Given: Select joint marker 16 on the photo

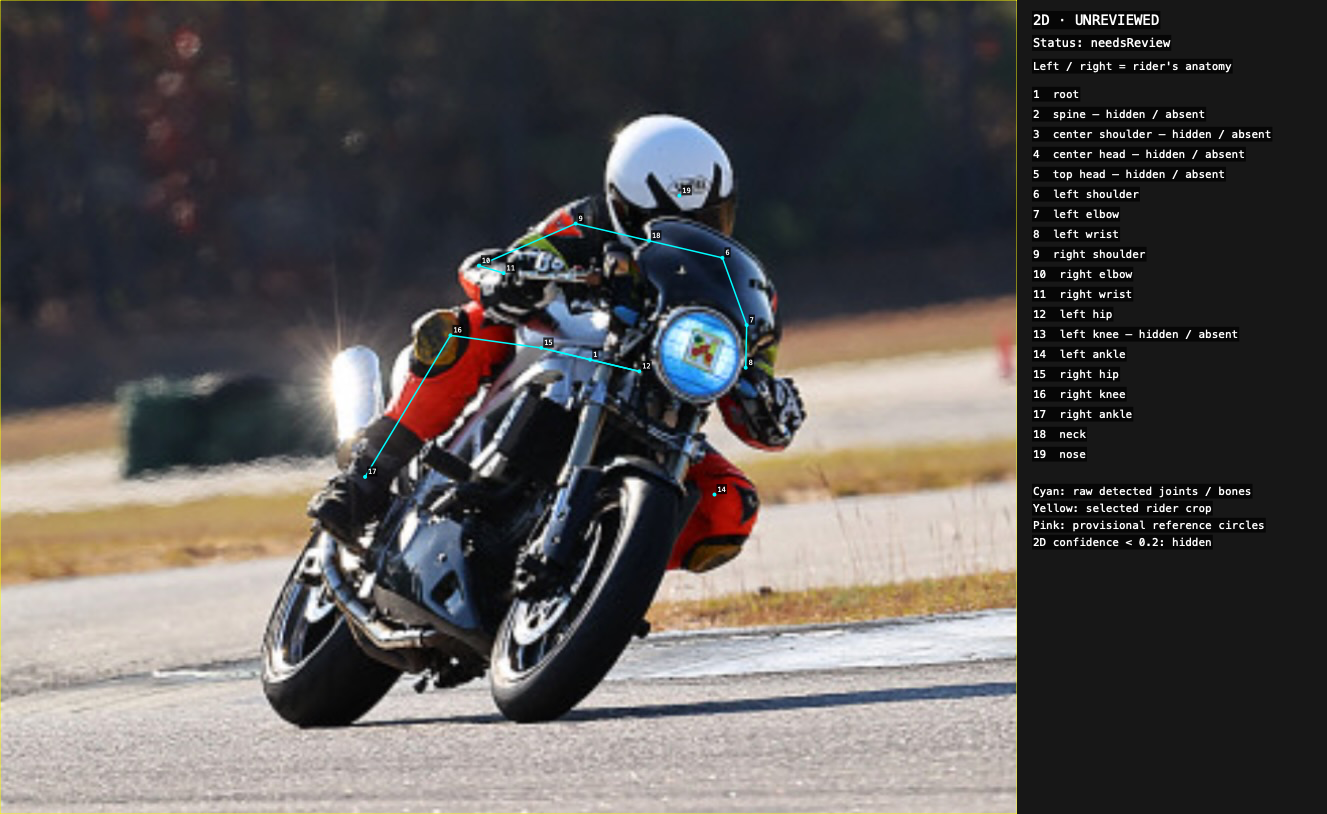Looking at the screenshot, I should pyautogui.click(x=451, y=335).
